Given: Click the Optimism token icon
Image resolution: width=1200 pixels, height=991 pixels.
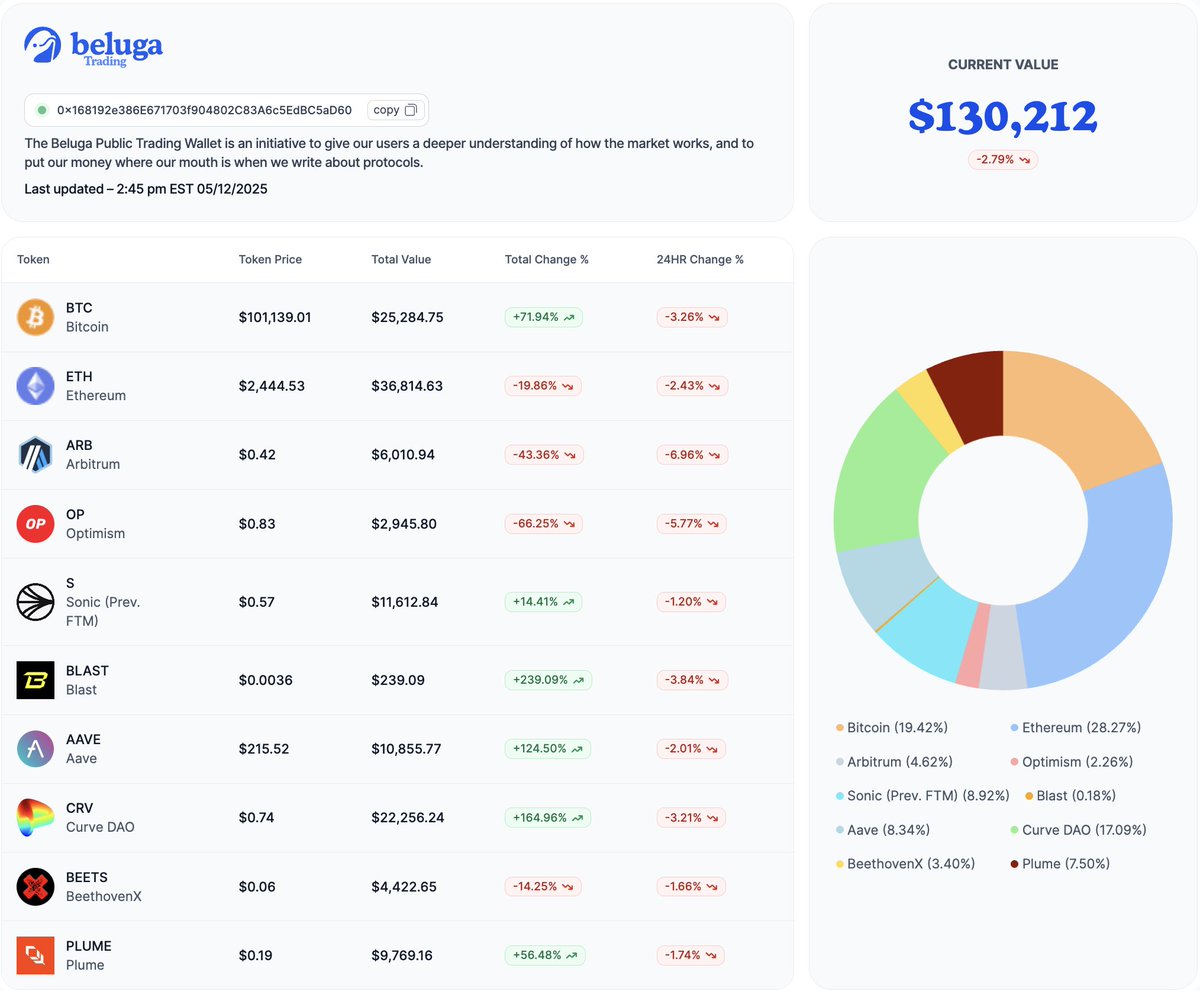Looking at the screenshot, I should click(35, 524).
